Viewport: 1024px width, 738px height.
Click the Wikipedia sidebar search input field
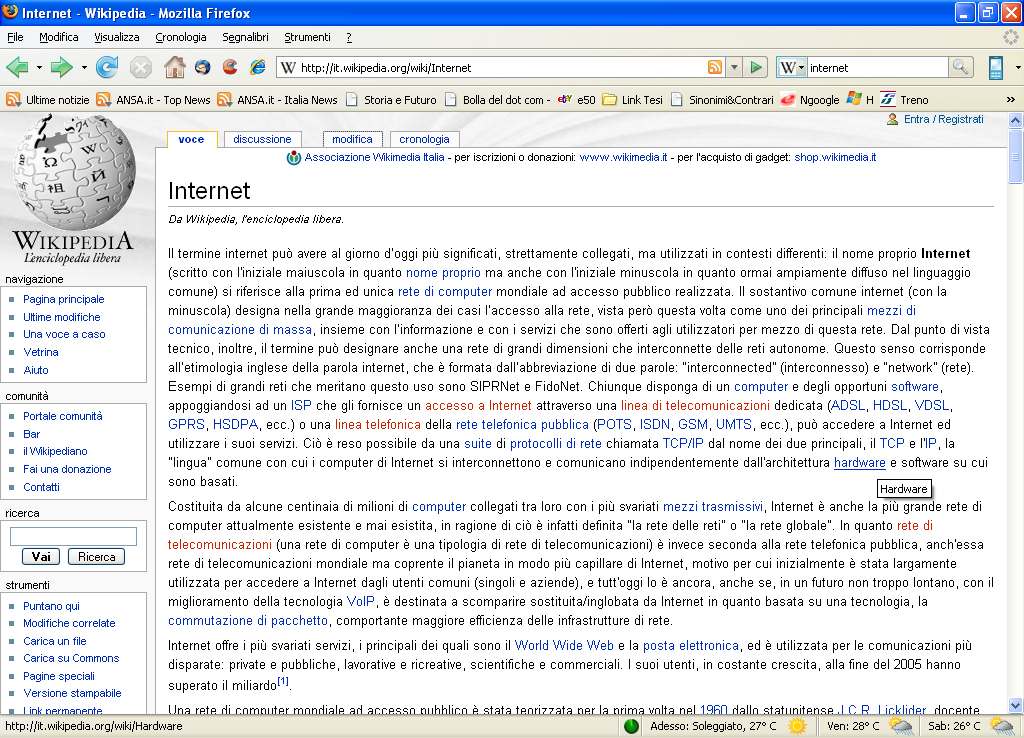pos(73,536)
